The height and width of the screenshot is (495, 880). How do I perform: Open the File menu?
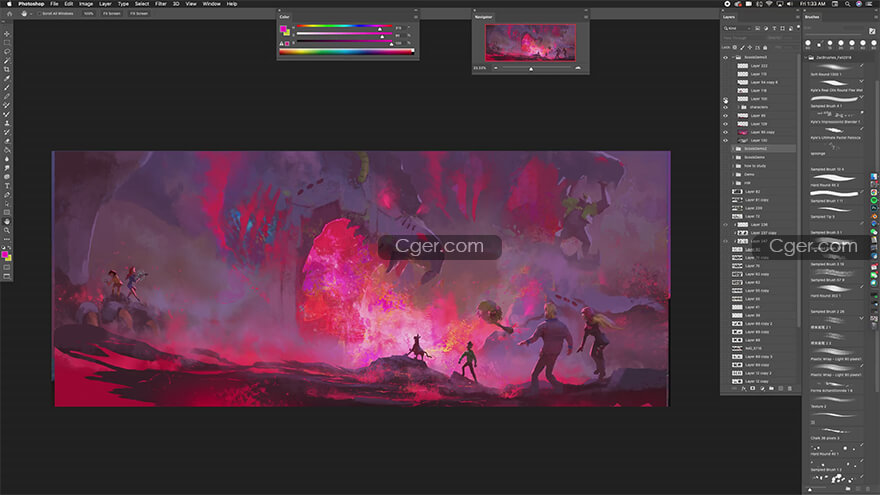[54, 4]
